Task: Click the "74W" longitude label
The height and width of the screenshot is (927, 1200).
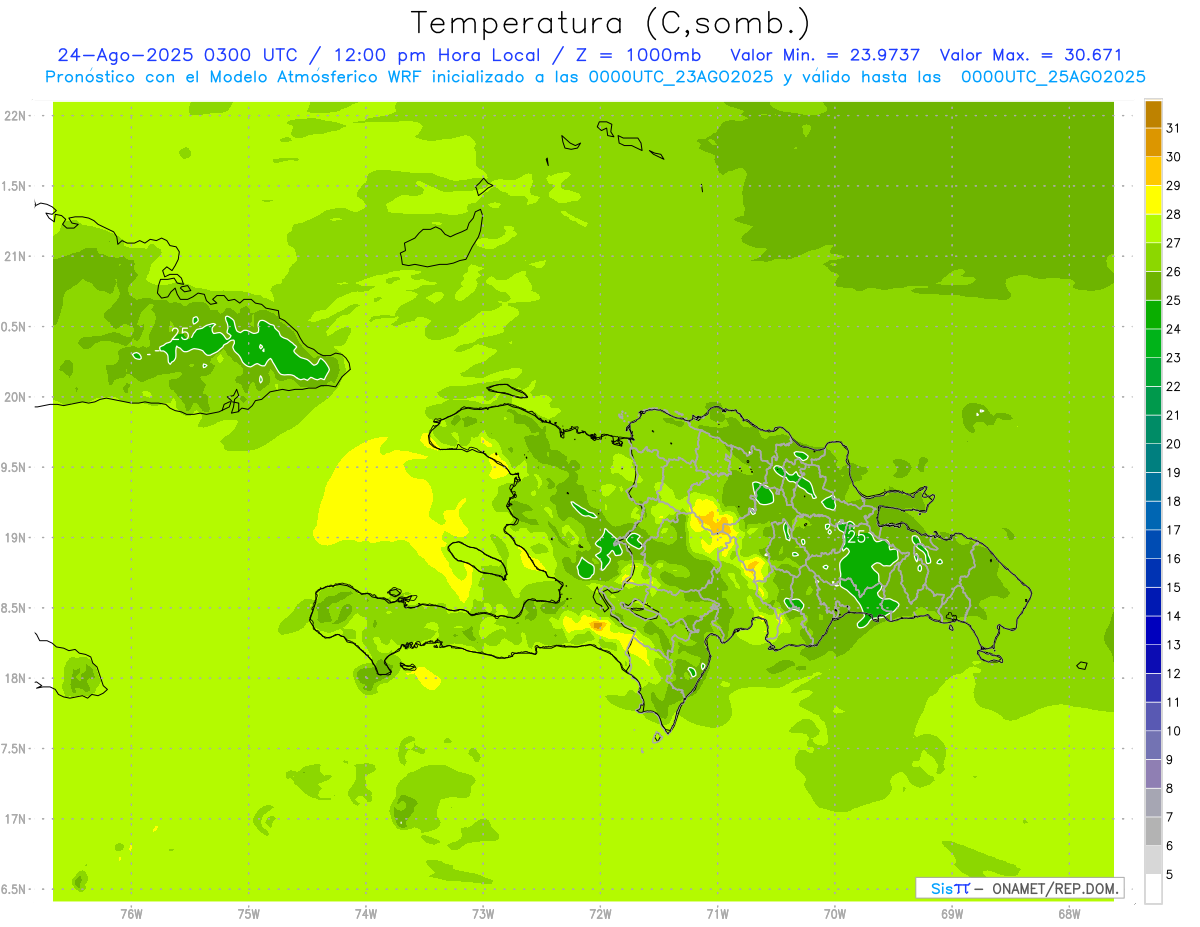Action: pyautogui.click(x=366, y=914)
